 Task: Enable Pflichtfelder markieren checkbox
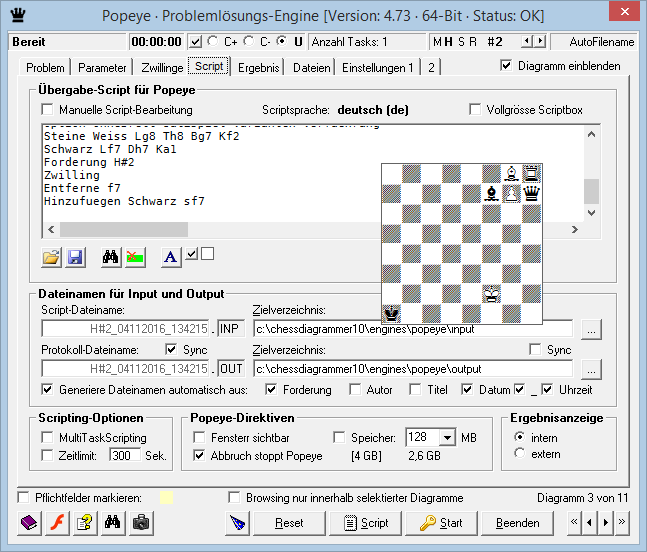coord(24,498)
